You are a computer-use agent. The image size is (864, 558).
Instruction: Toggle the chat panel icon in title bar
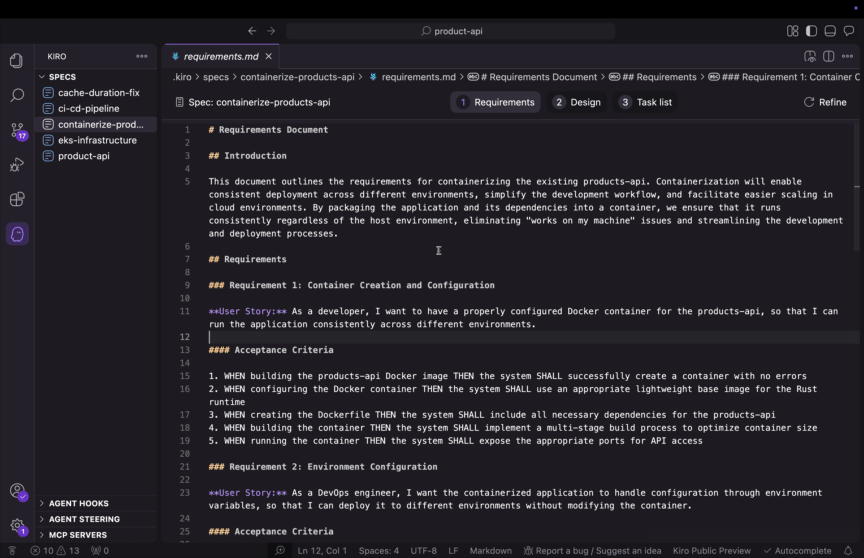(849, 31)
